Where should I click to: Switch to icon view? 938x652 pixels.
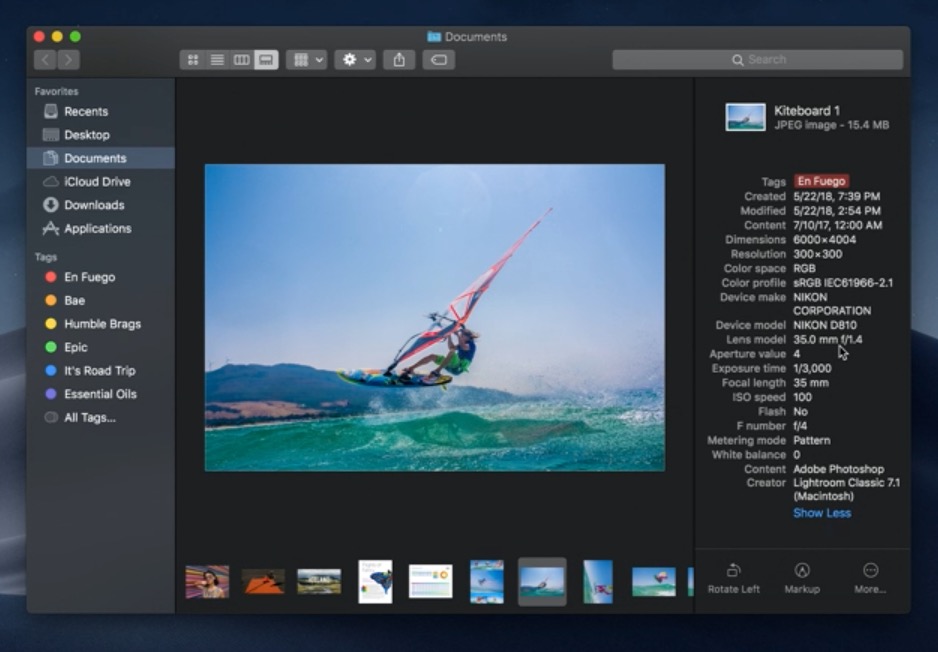193,60
